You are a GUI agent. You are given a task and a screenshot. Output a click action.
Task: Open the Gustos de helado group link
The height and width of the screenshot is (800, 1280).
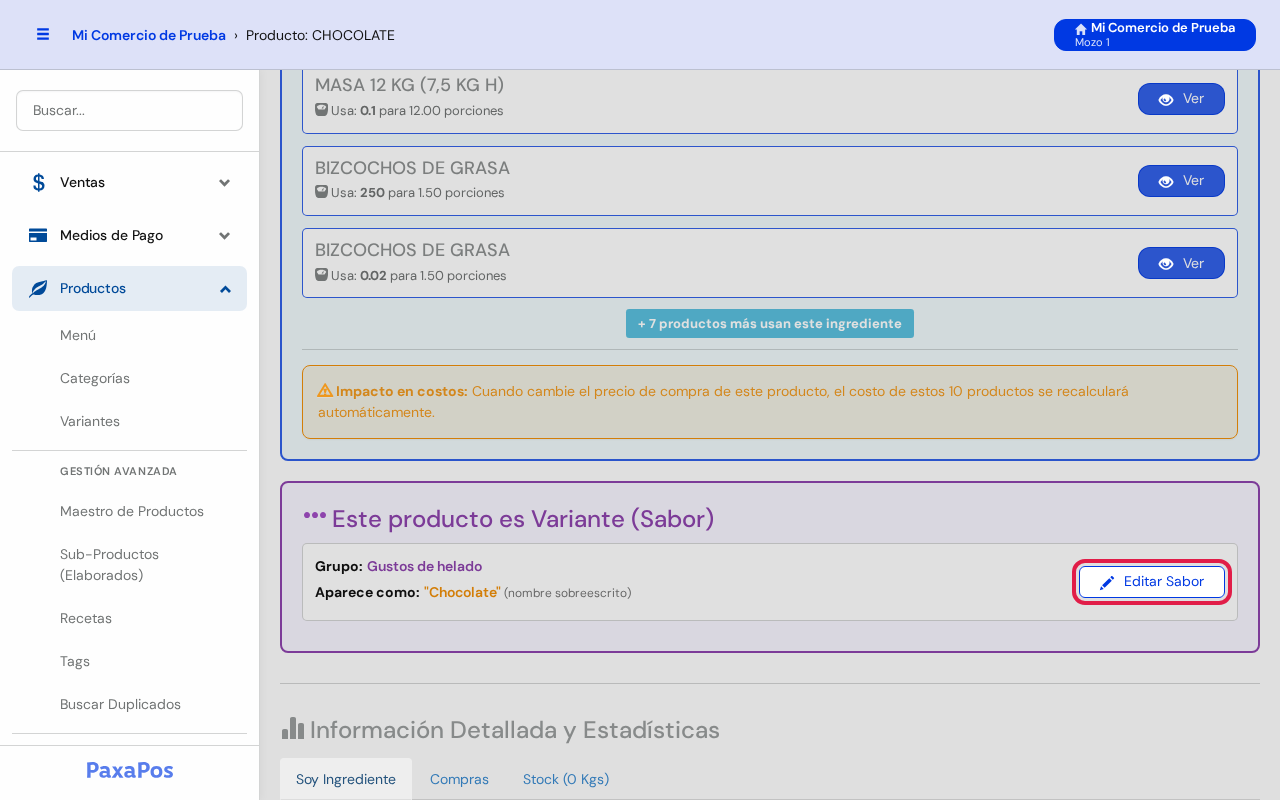(x=424, y=566)
